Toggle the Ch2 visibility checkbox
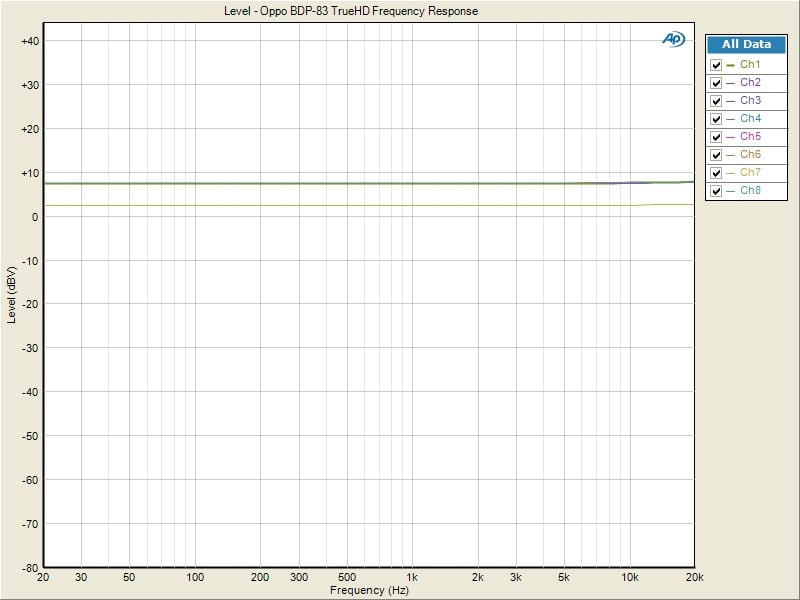 [x=716, y=83]
